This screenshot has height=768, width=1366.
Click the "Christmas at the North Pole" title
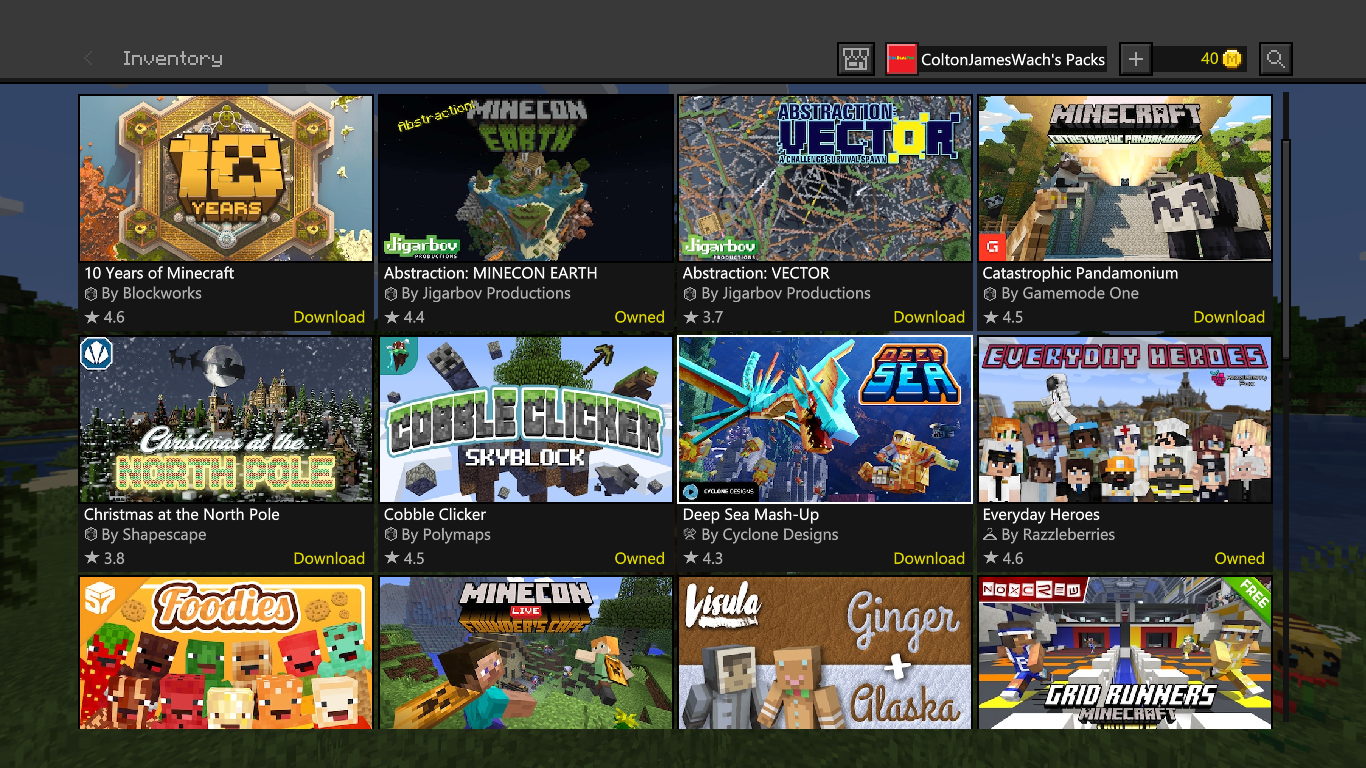click(x=182, y=515)
